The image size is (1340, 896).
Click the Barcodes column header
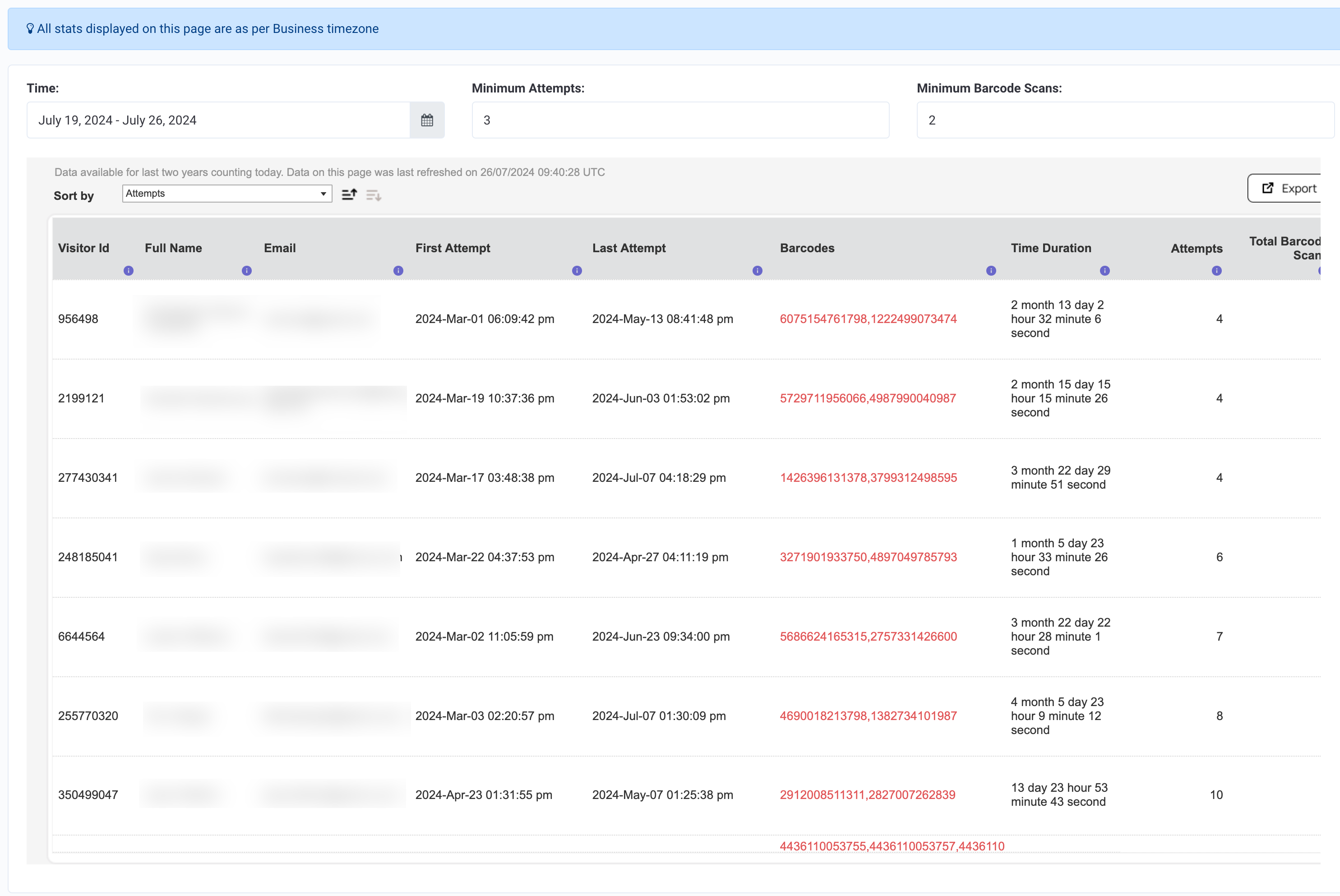[807, 248]
